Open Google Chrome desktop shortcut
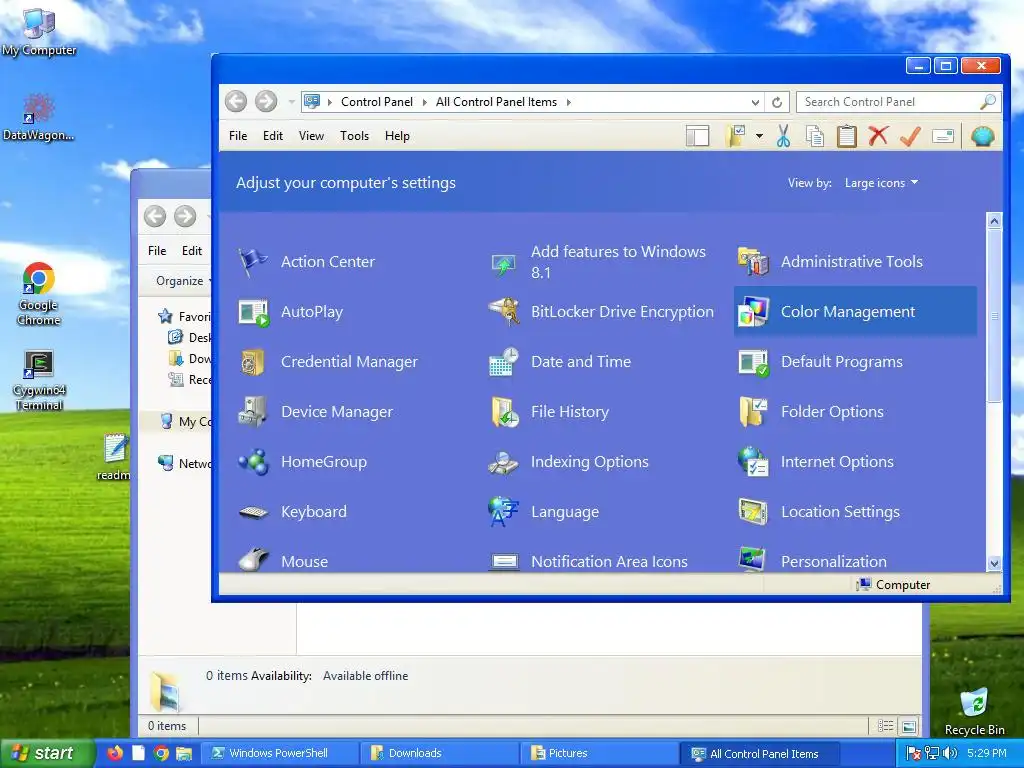 [x=39, y=294]
